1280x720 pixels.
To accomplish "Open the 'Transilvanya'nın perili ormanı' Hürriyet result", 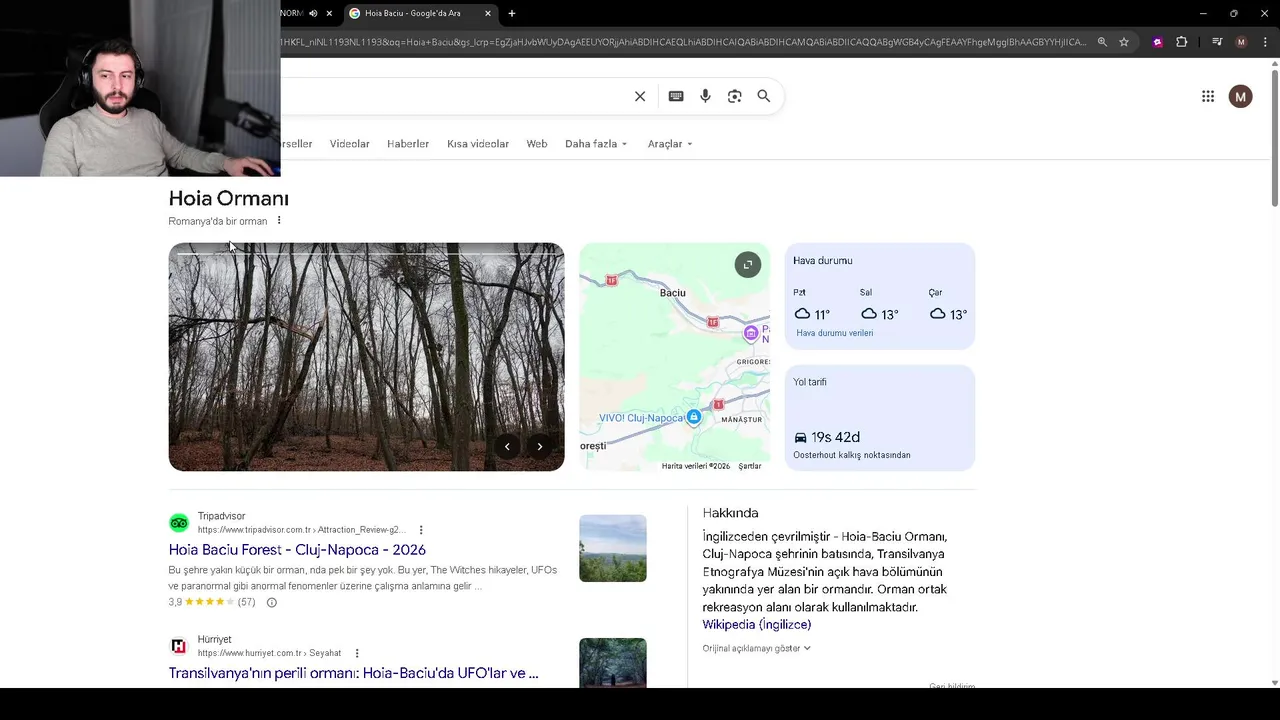I will tap(354, 673).
